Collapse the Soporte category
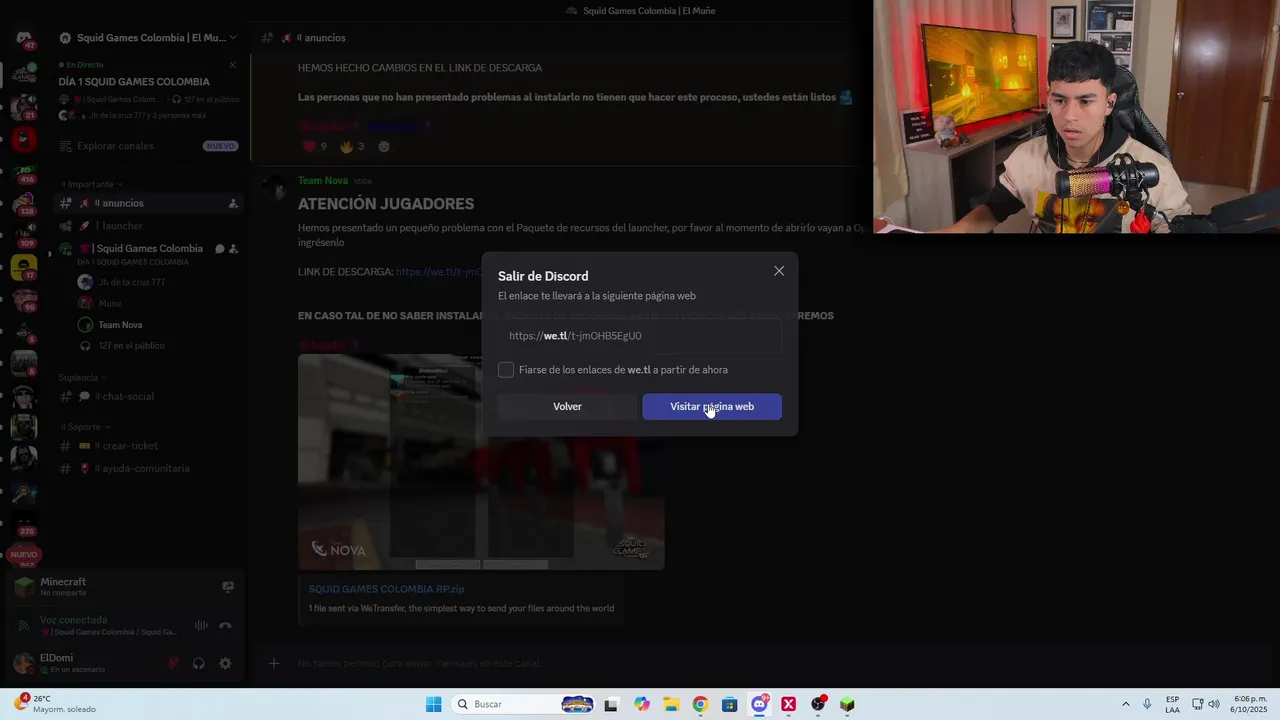This screenshot has height=720, width=1280. point(84,426)
